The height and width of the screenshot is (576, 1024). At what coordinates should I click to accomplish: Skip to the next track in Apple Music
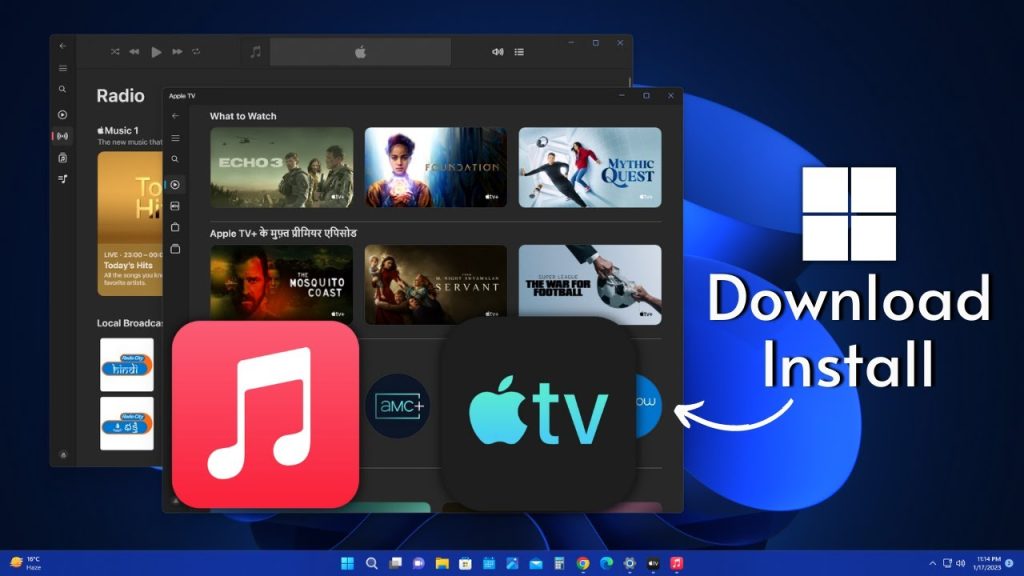point(177,52)
